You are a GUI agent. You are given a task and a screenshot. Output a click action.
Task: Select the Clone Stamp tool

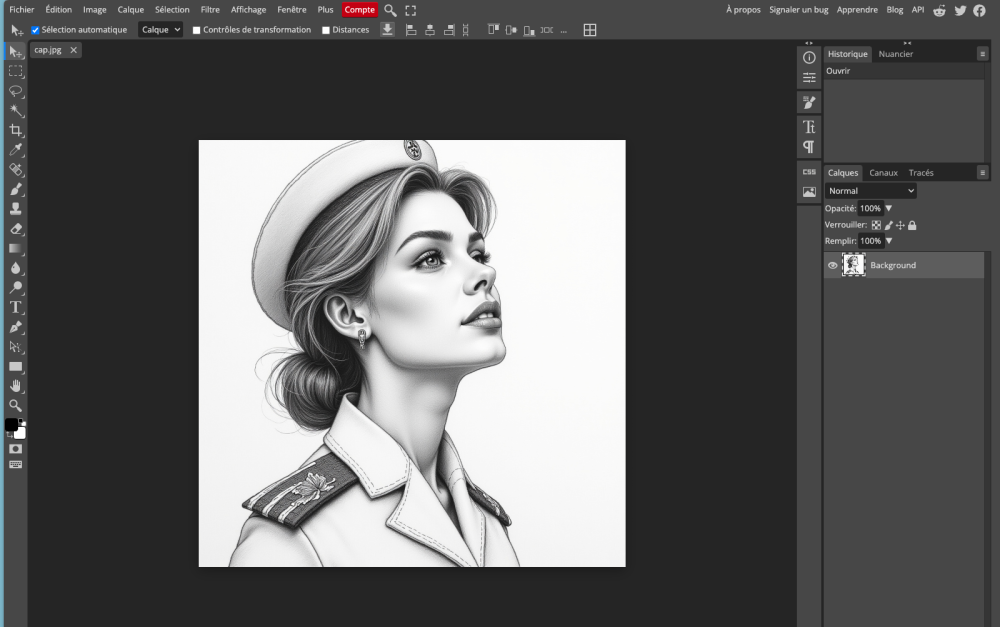tap(15, 208)
